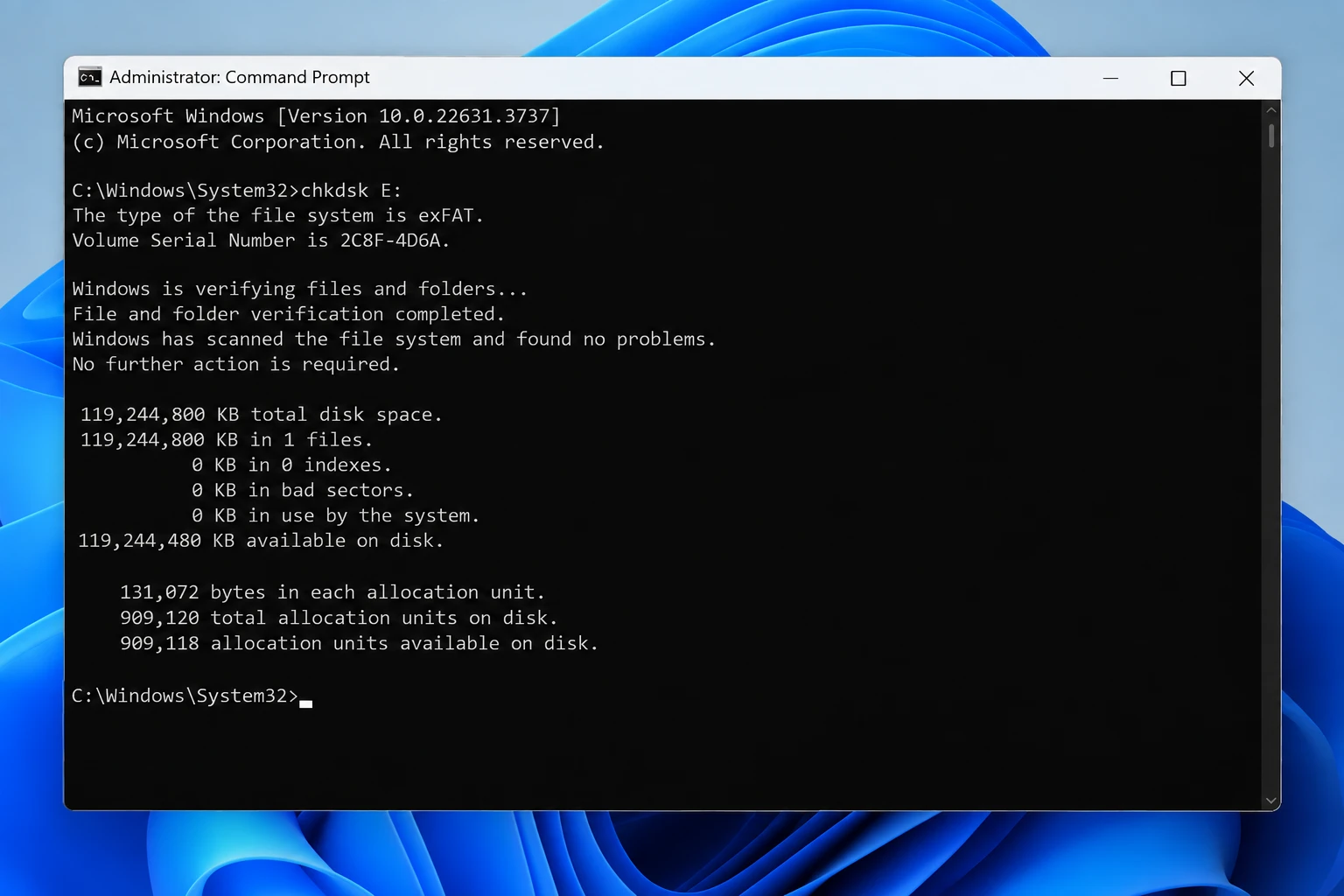Close the Administrator Command Prompt window
Viewport: 1344px width, 896px height.
pos(1247,78)
